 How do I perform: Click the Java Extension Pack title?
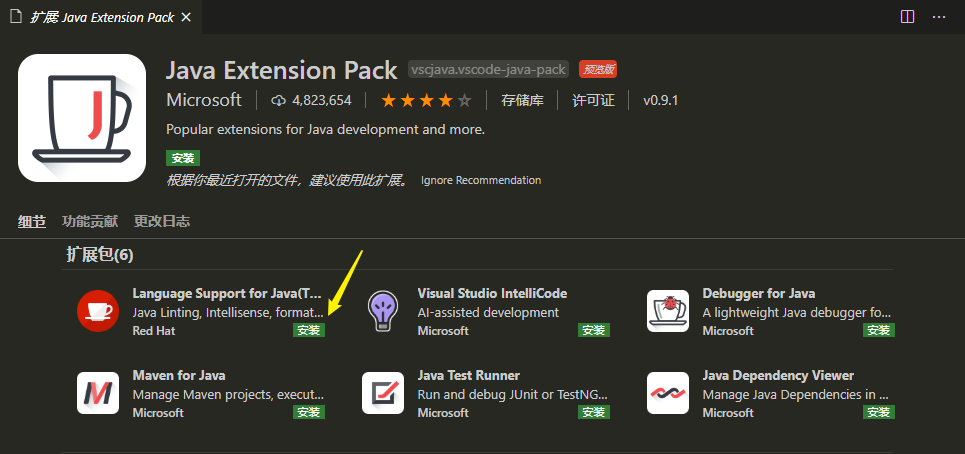pos(282,70)
